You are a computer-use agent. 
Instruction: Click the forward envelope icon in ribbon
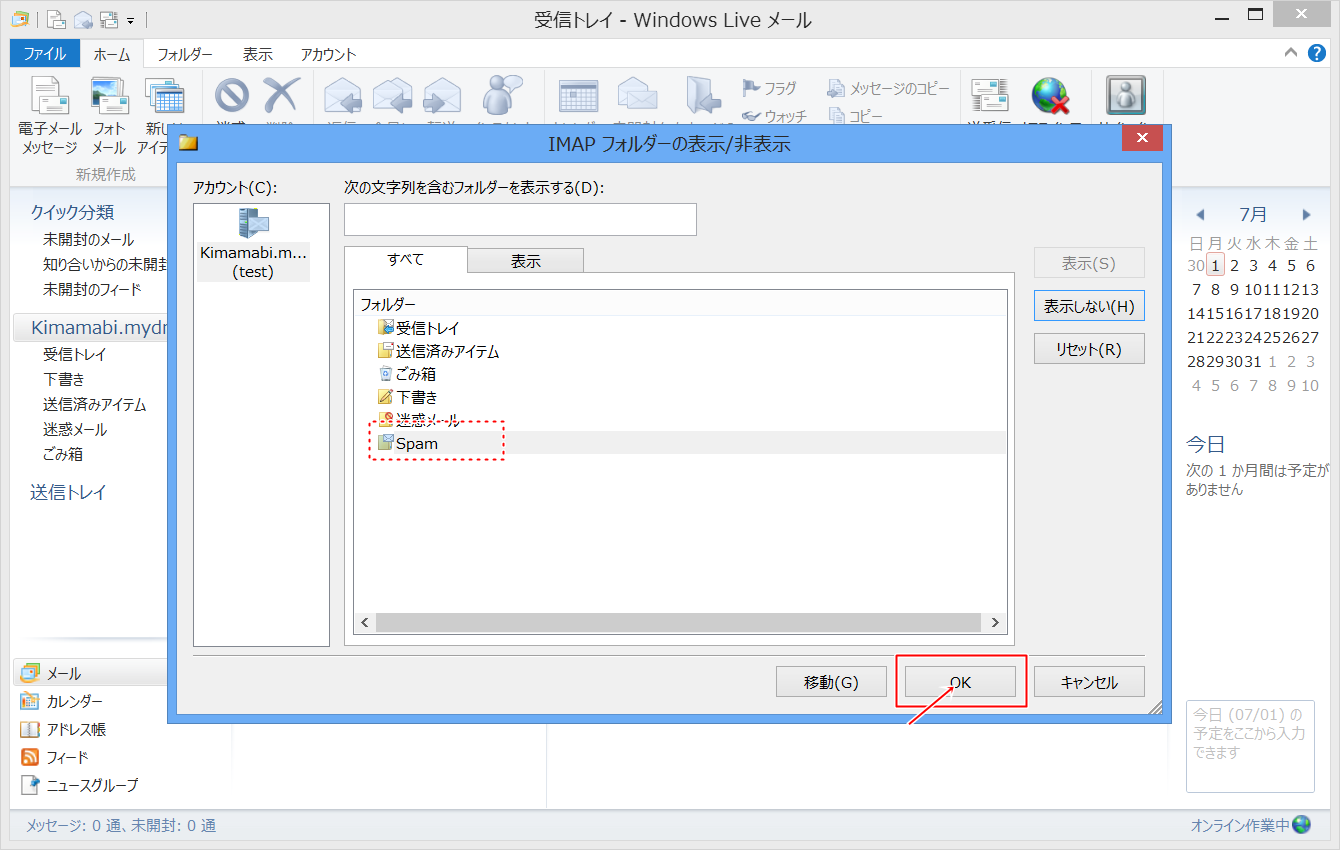pos(442,97)
